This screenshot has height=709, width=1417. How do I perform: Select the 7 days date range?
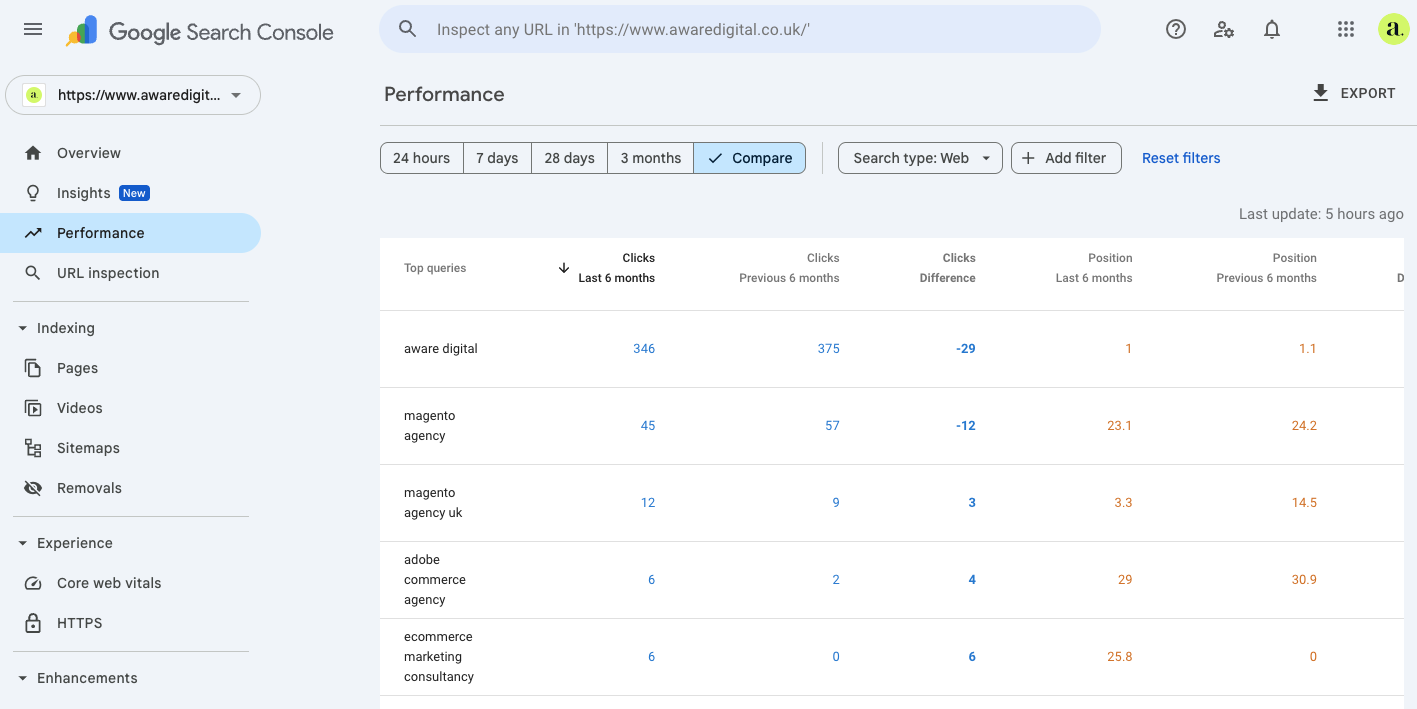(497, 158)
